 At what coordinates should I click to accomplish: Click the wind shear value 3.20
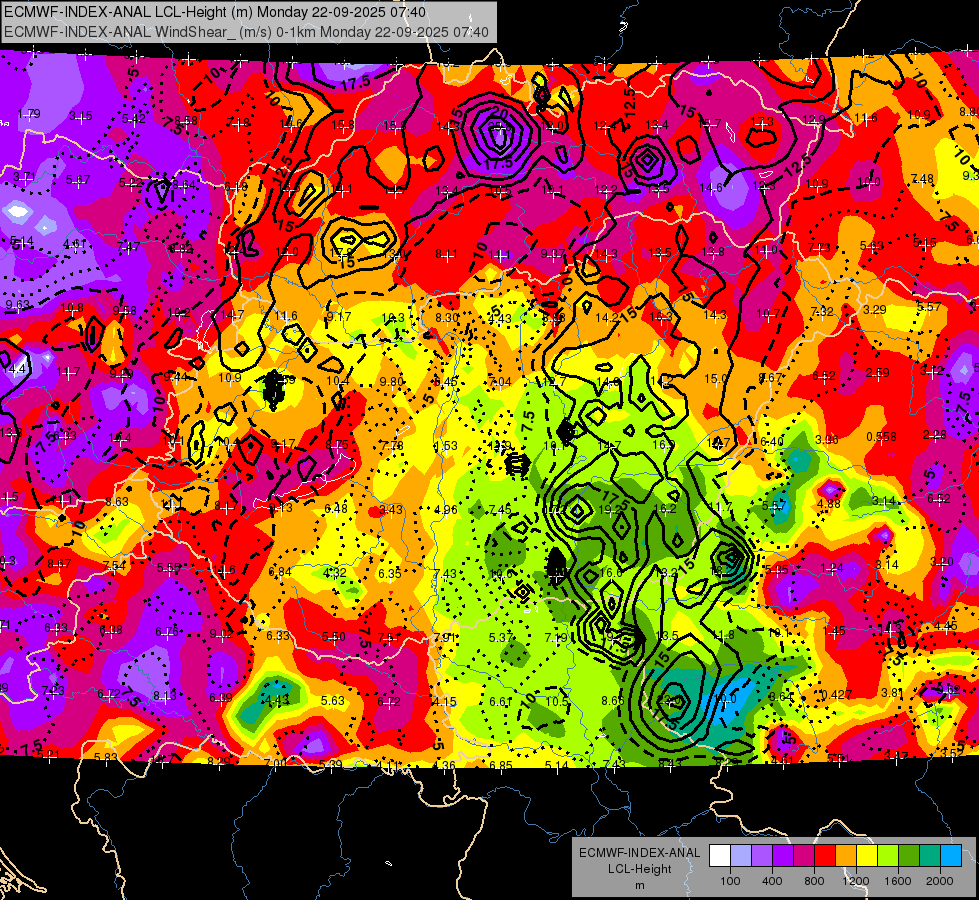pyautogui.click(x=942, y=561)
